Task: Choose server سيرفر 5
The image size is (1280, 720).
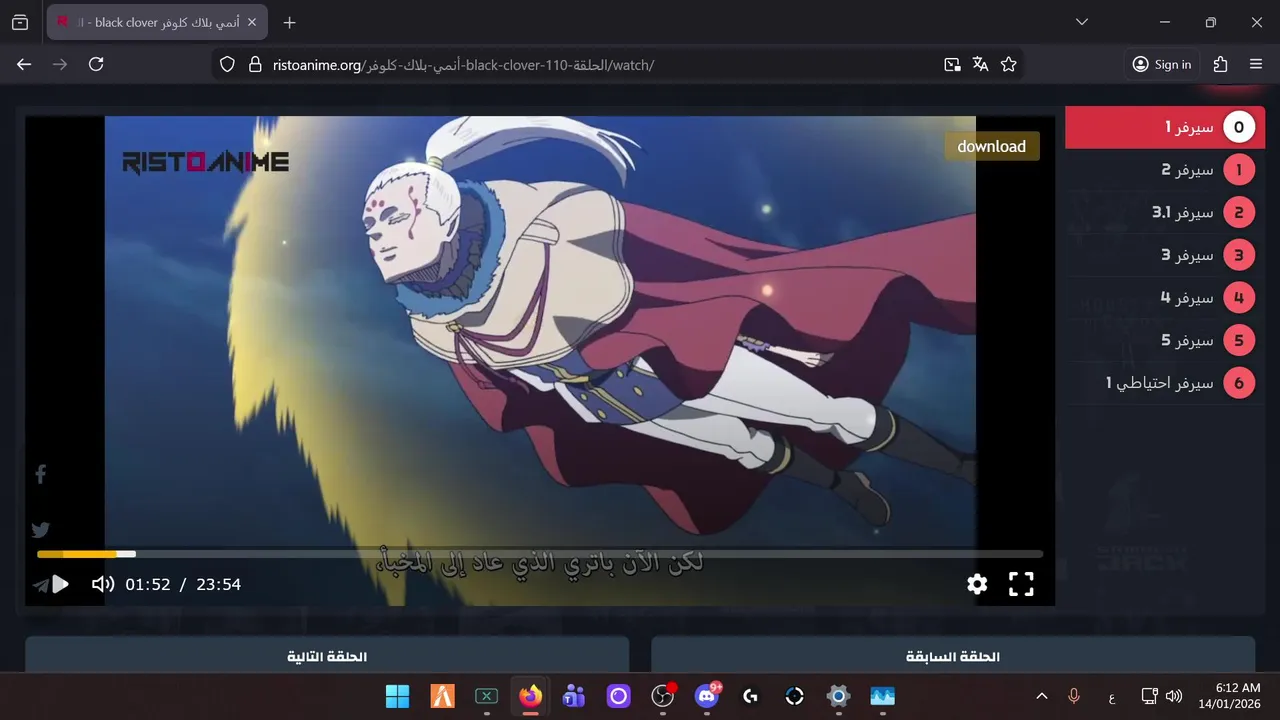Action: (x=1165, y=340)
